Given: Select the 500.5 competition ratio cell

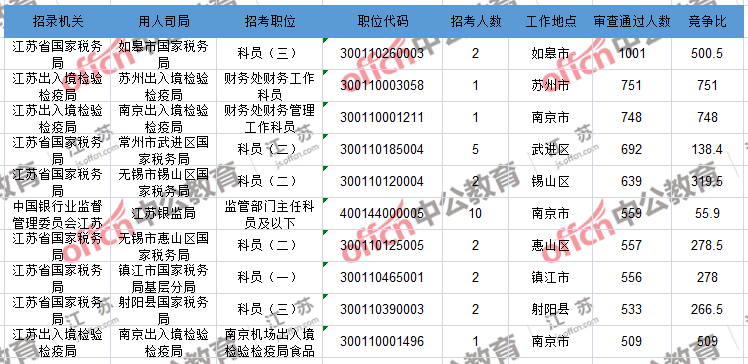Looking at the screenshot, I should point(707,53).
